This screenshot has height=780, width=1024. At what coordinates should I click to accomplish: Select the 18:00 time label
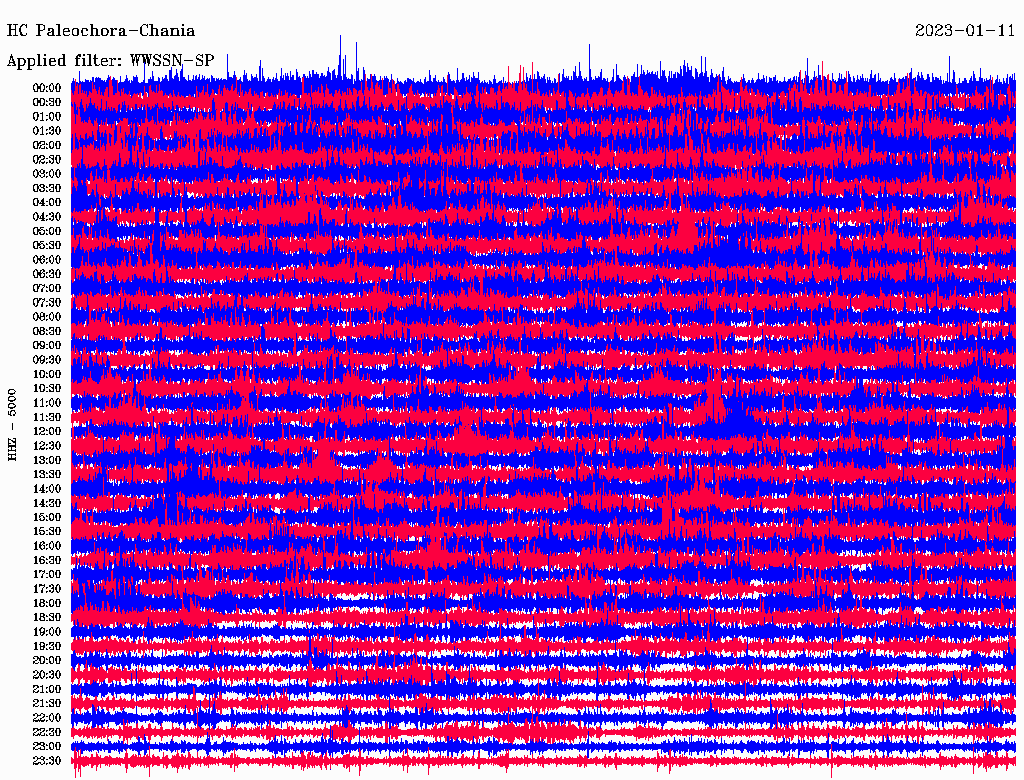pyautogui.click(x=47, y=604)
